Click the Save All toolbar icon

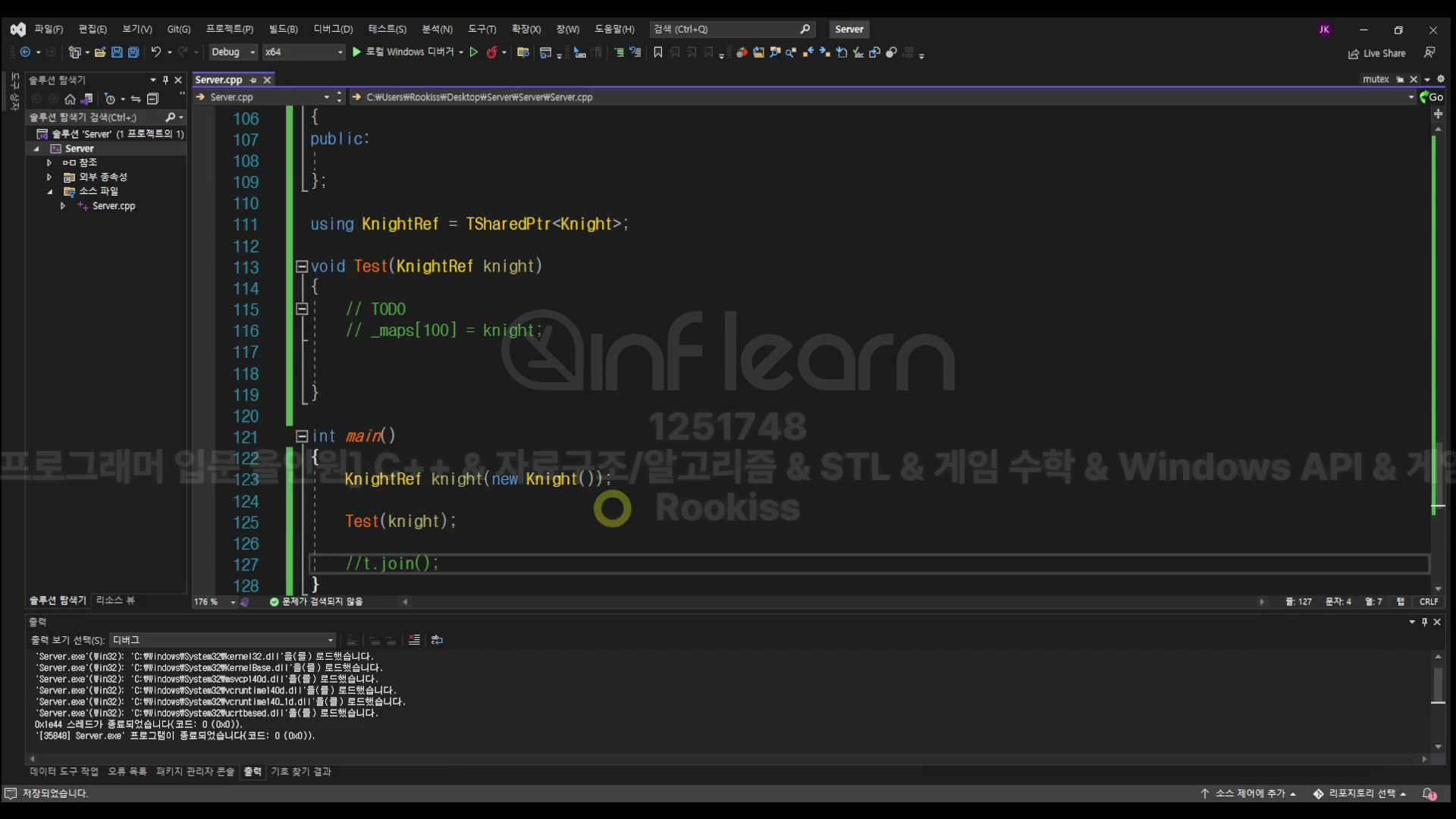[x=133, y=52]
